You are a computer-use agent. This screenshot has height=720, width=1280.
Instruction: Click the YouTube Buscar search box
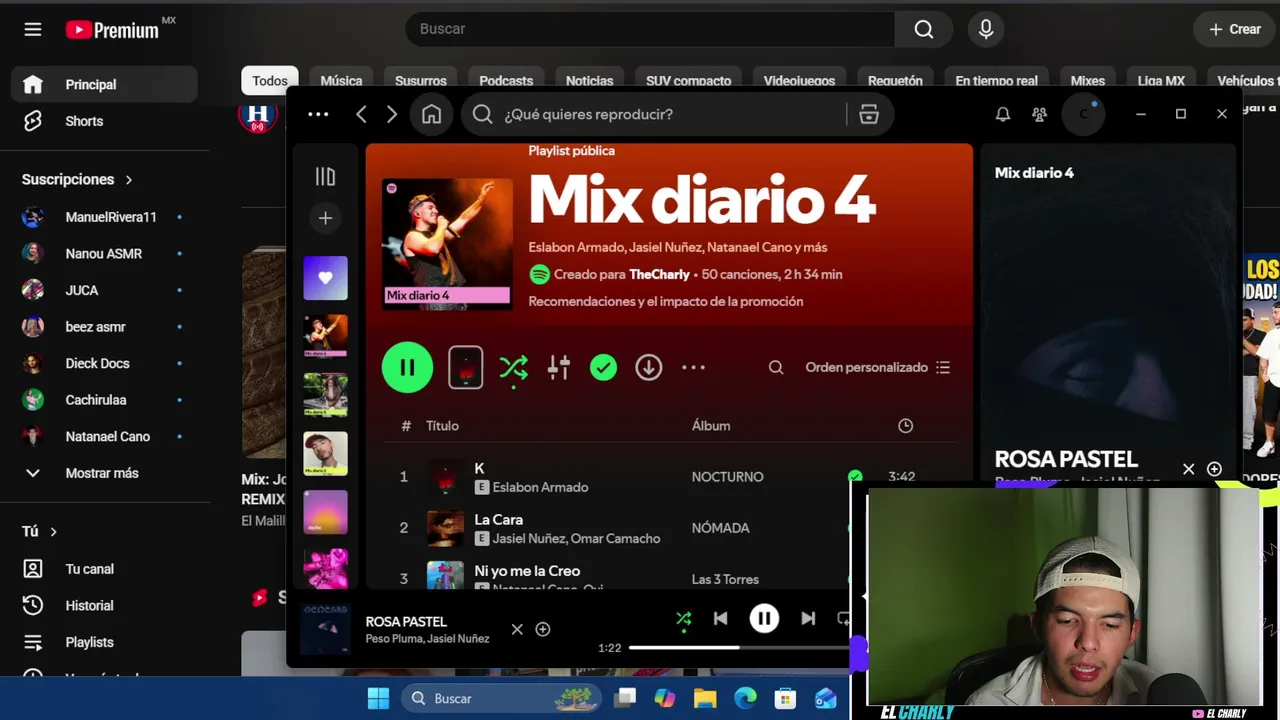[x=650, y=29]
